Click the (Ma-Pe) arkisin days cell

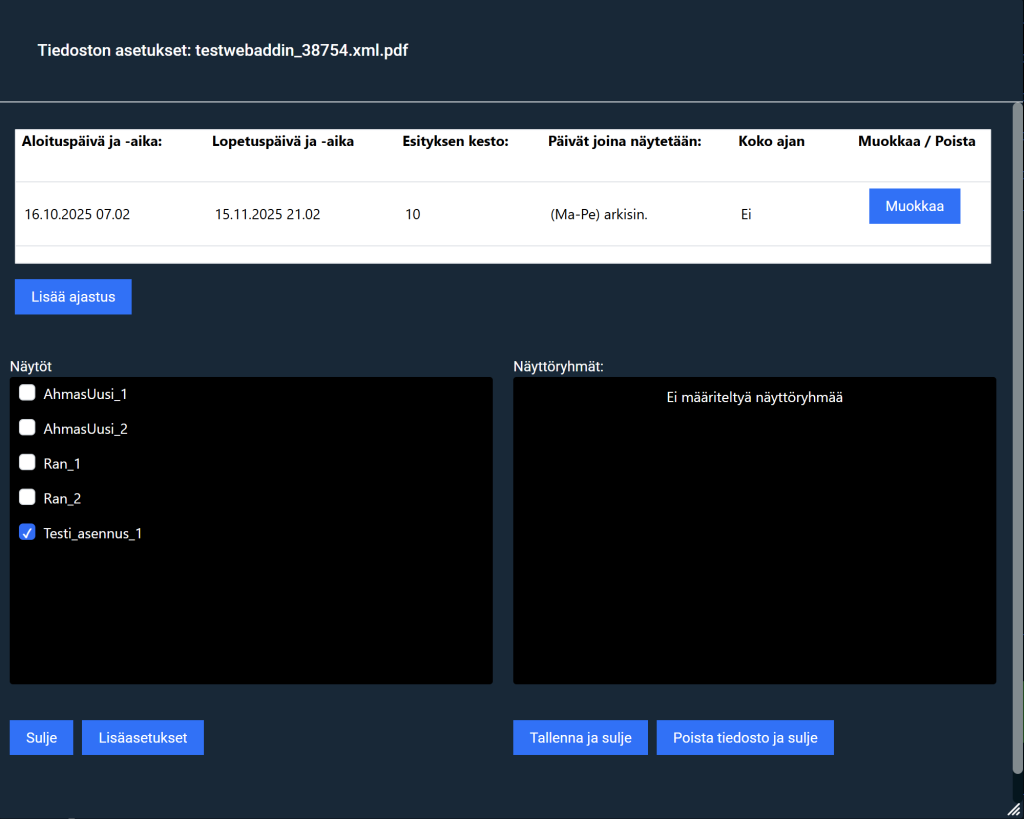(x=599, y=214)
